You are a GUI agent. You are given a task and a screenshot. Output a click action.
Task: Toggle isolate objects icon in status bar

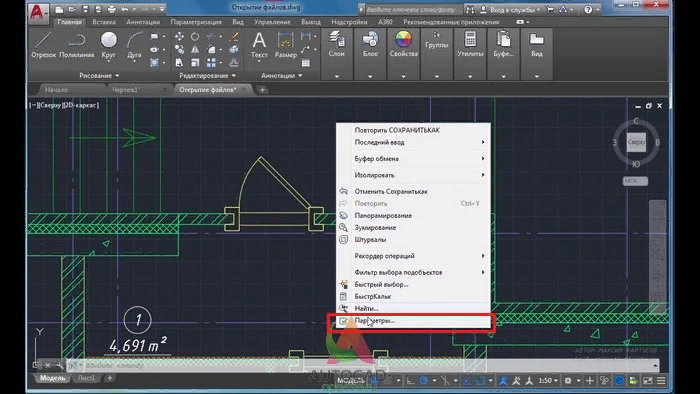click(x=604, y=381)
